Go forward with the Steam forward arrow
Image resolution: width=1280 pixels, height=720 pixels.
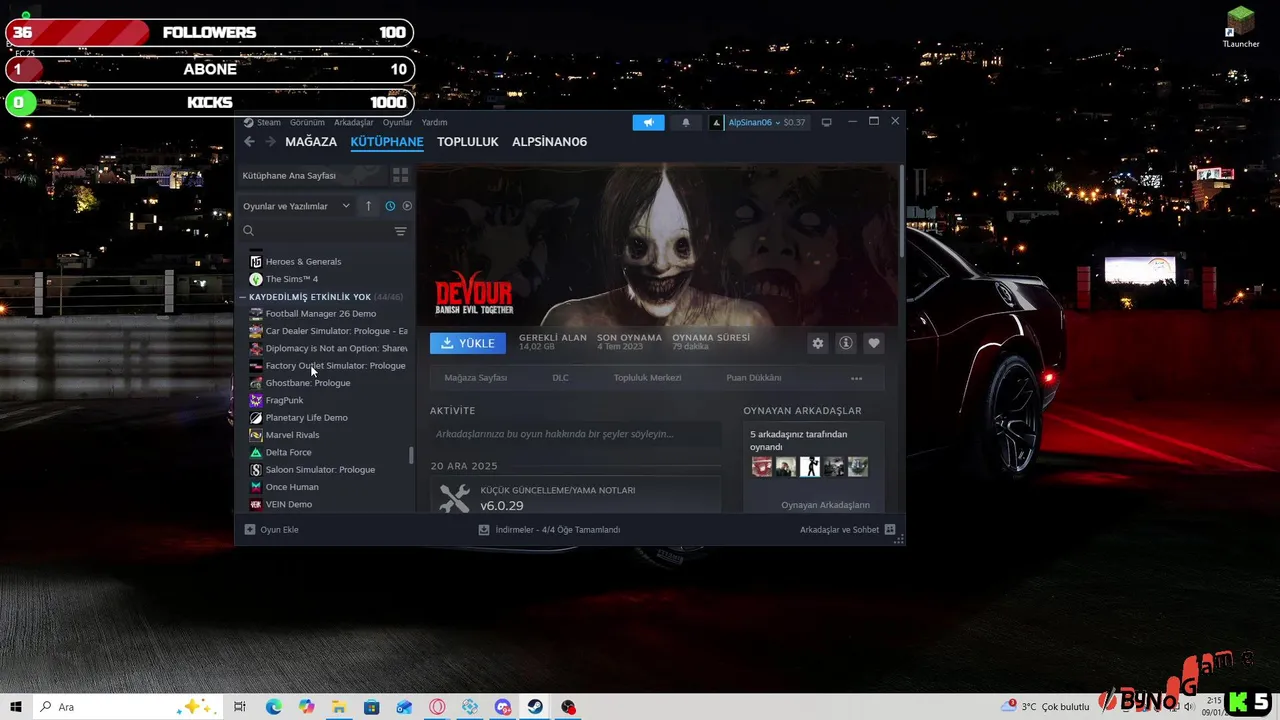[x=269, y=142]
